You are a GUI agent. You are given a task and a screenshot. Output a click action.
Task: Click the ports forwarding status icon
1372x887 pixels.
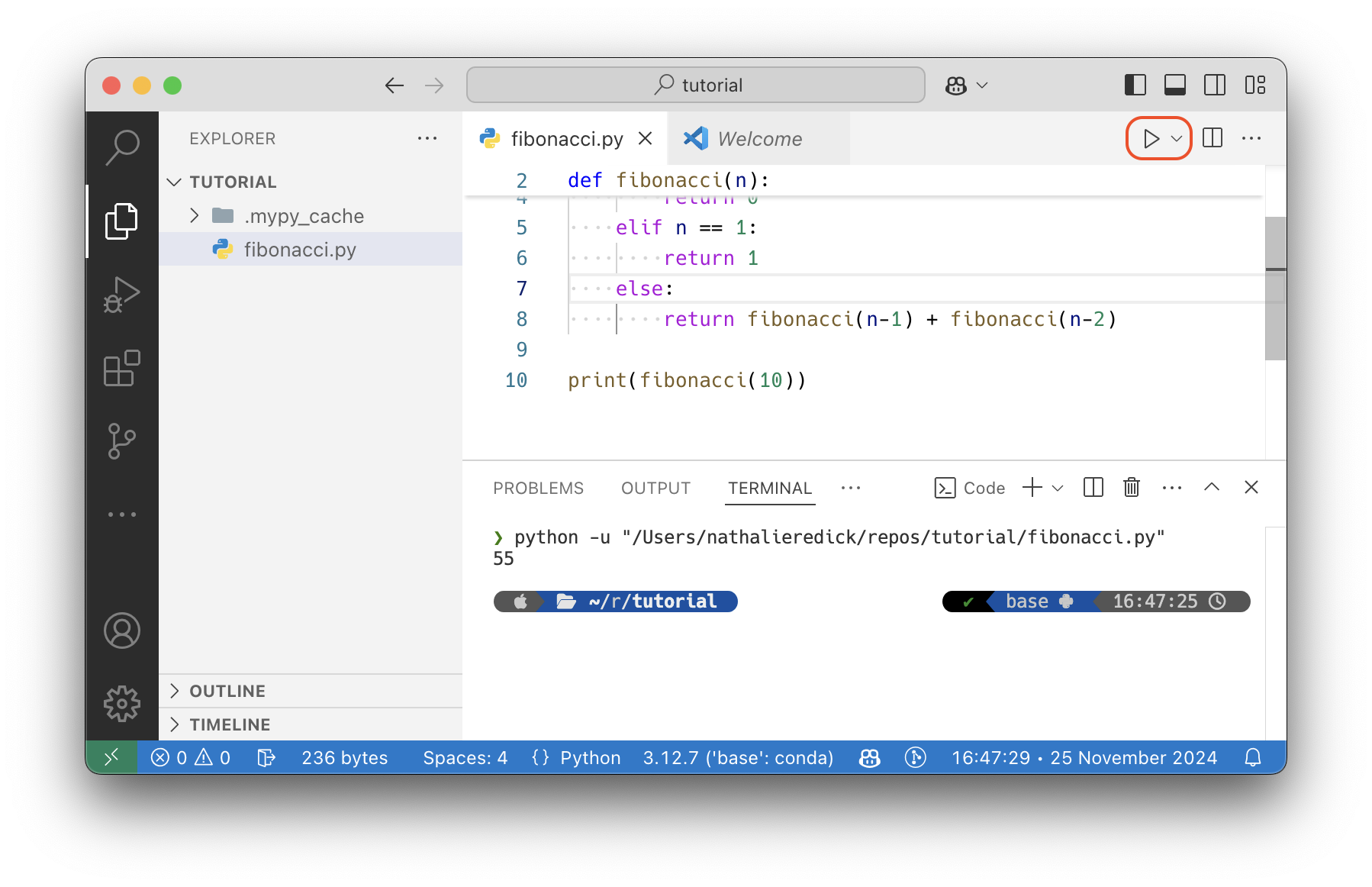point(266,757)
